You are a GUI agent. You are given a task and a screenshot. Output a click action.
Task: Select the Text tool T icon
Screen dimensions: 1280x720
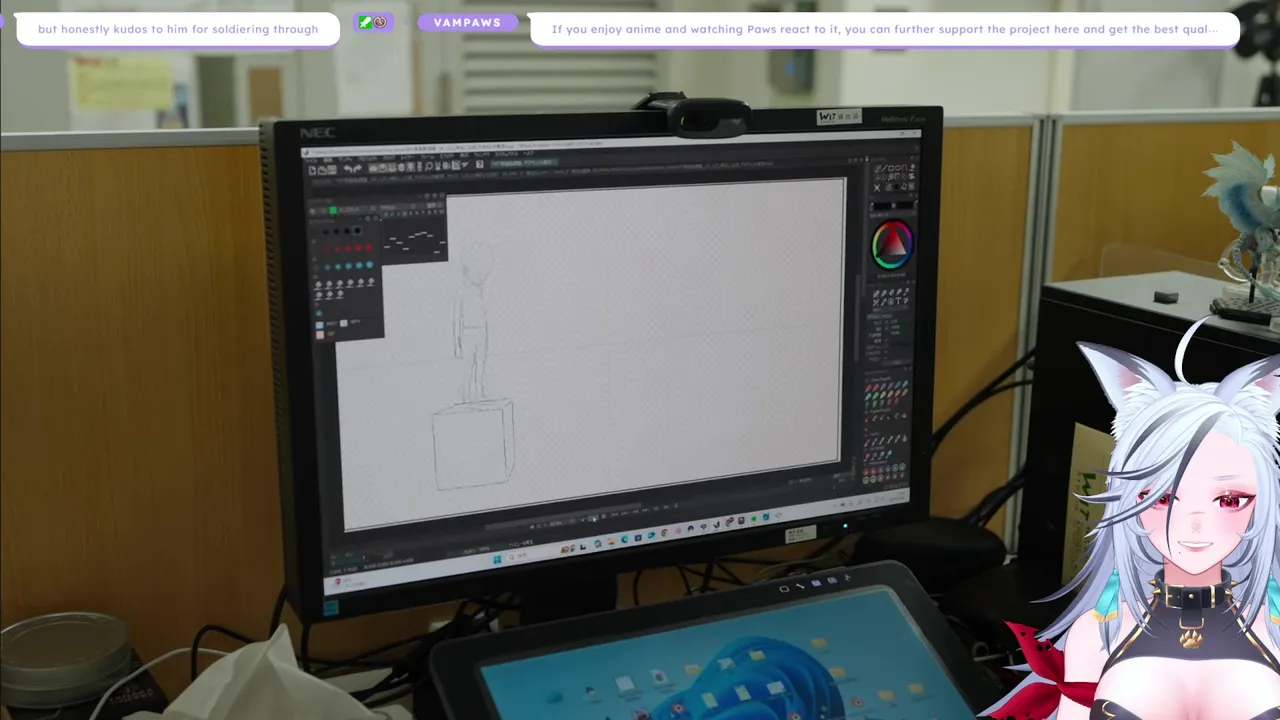click(x=898, y=301)
